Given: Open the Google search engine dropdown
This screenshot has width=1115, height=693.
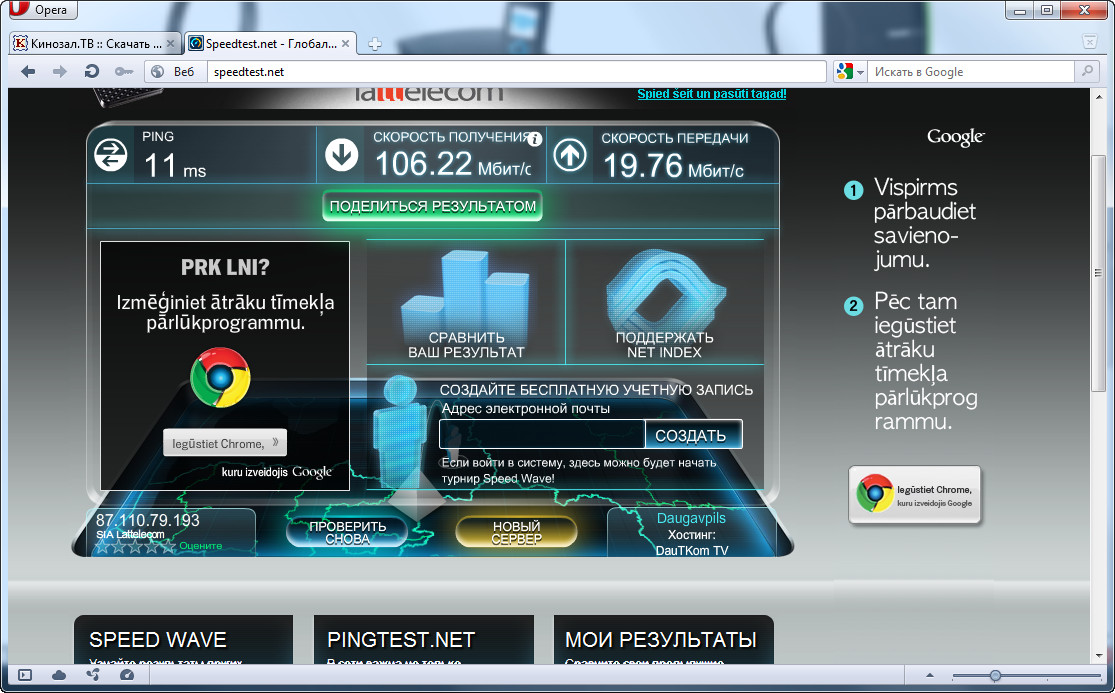Looking at the screenshot, I should pyautogui.click(x=850, y=72).
